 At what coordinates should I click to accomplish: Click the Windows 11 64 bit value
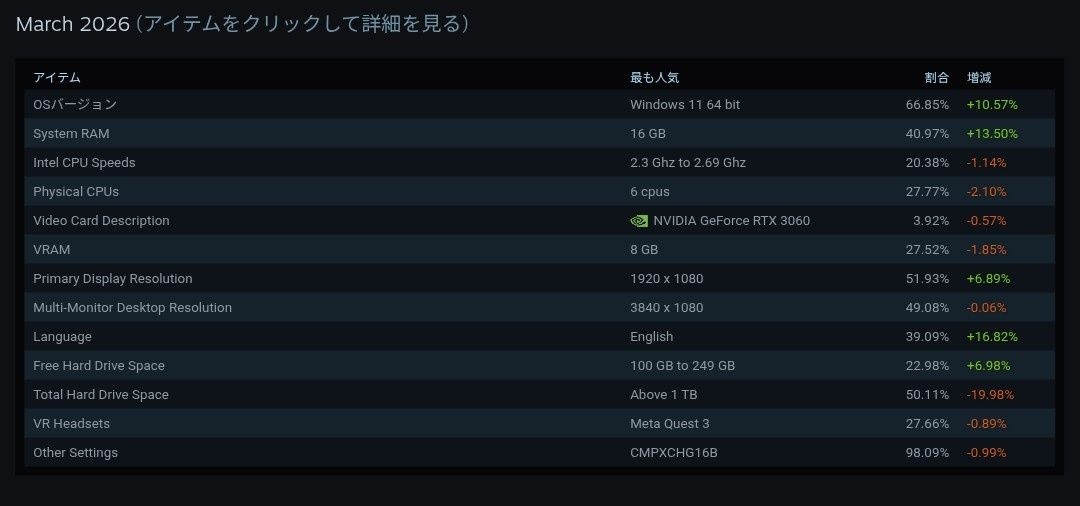[685, 105]
